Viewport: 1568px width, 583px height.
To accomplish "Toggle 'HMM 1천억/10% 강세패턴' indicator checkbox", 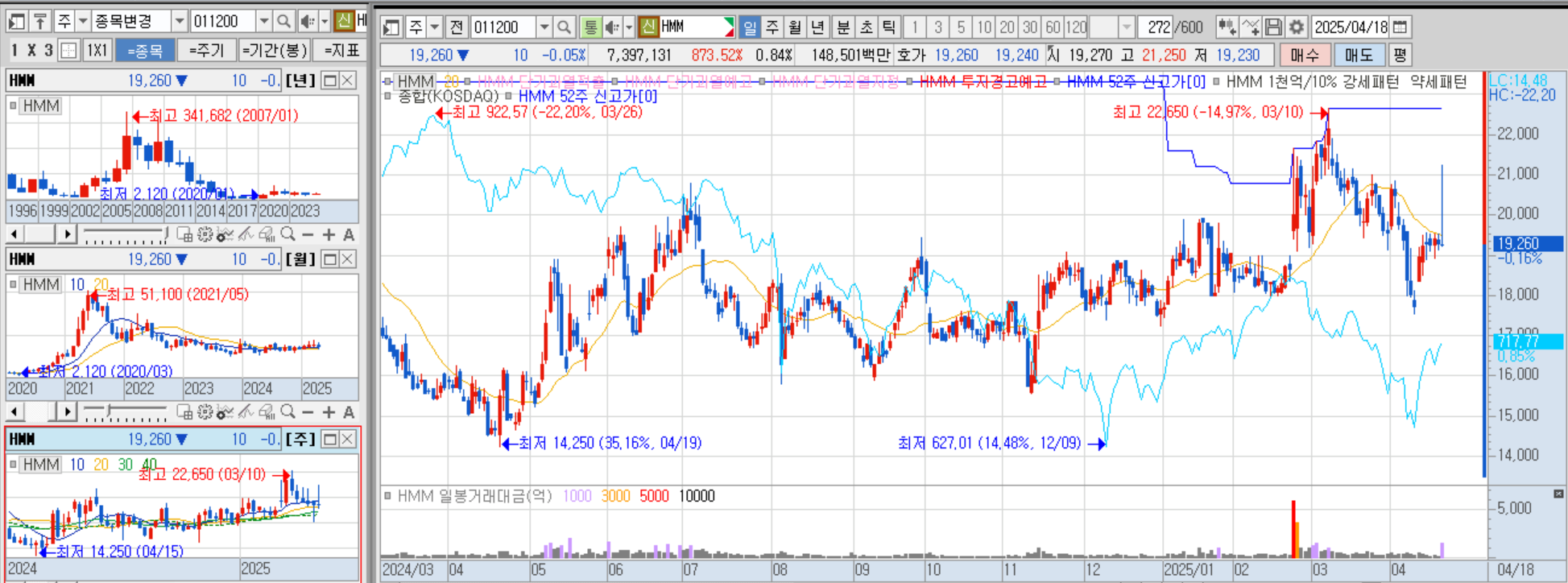I will (1216, 81).
